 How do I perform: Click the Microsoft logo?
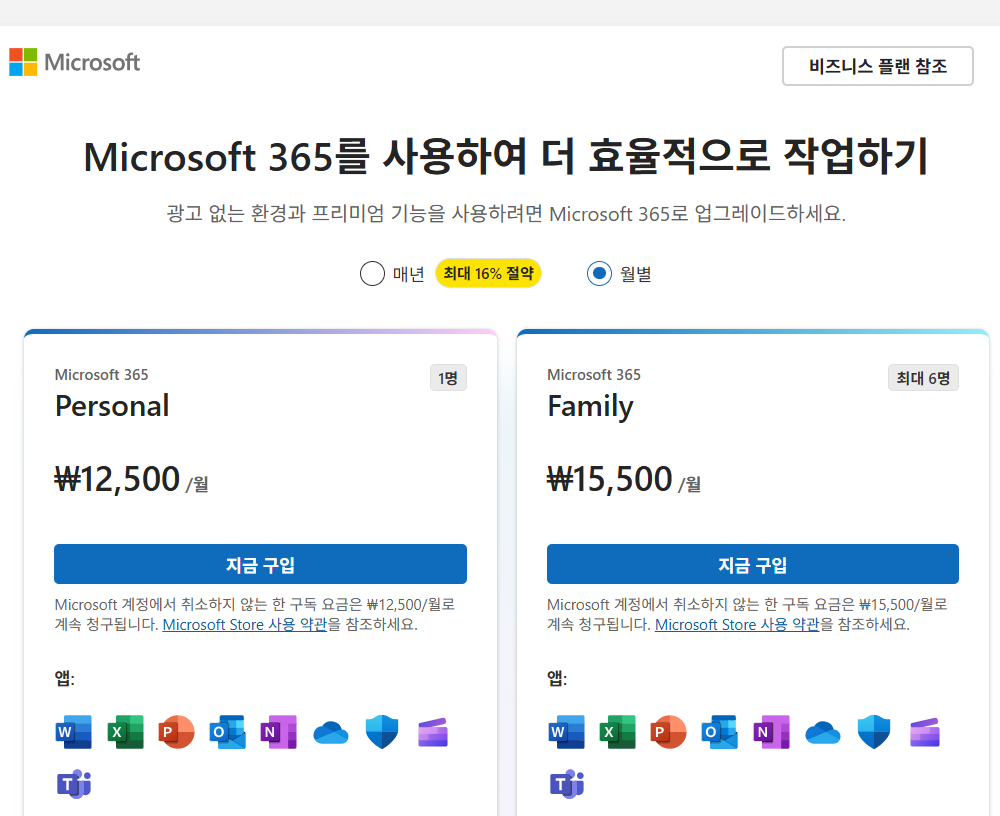75,63
